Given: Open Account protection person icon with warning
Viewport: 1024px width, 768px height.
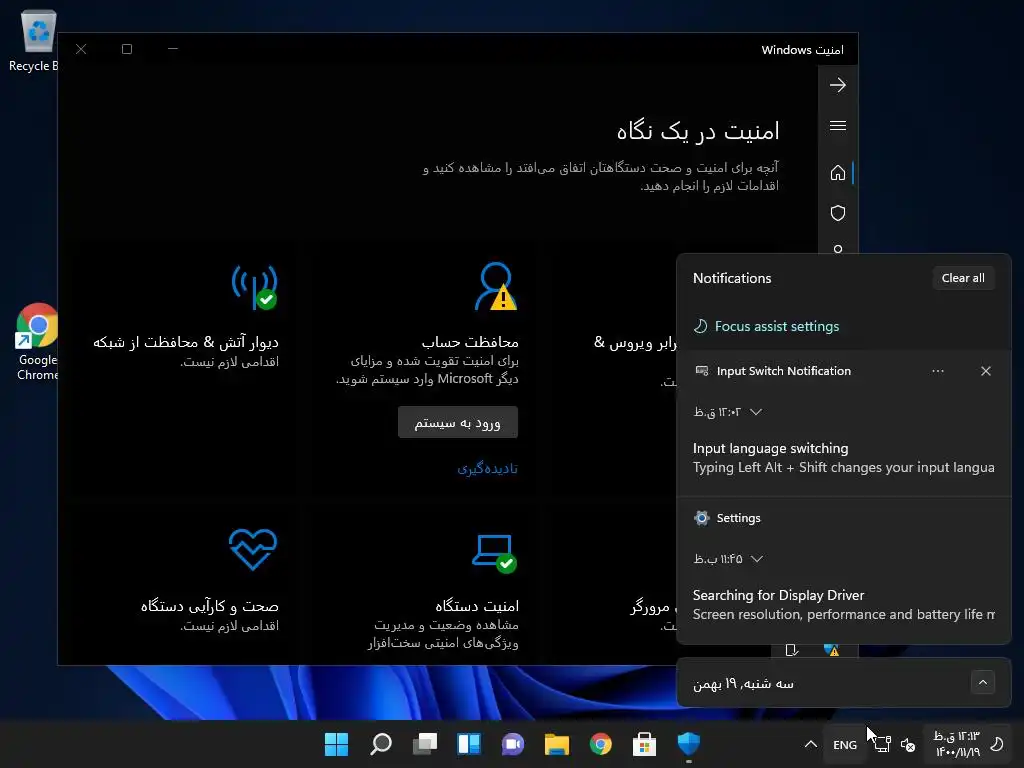Looking at the screenshot, I should (x=496, y=286).
